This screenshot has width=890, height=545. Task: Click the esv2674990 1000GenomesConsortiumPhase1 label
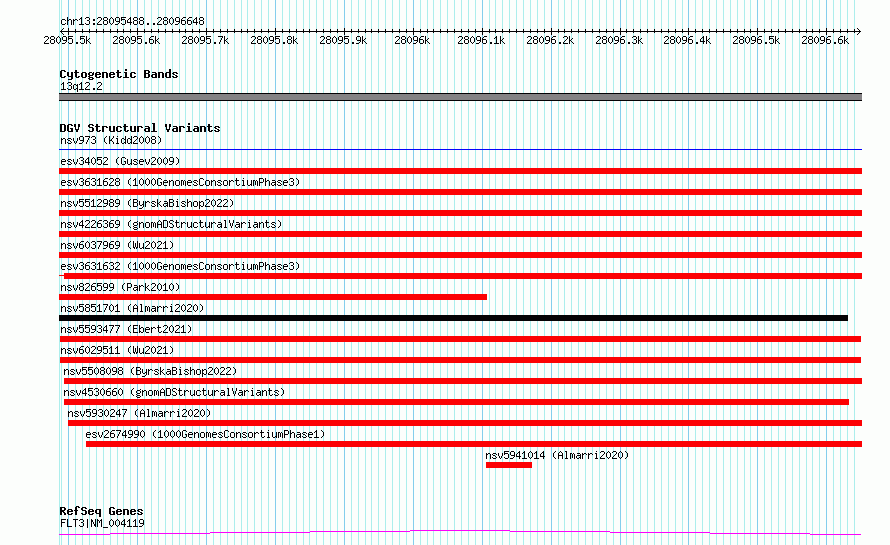[205, 434]
